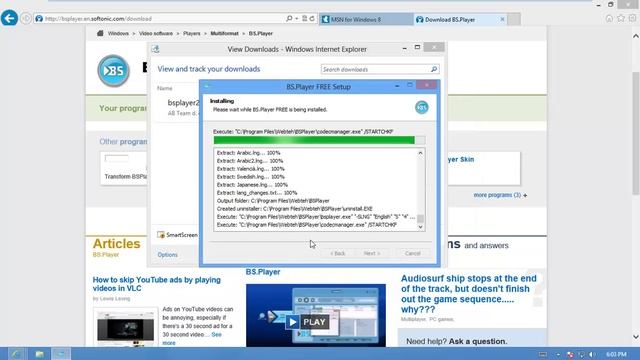This screenshot has height=360, width=640.
Task: Click the BS.Player breadcrumb item
Action: [x=261, y=33]
